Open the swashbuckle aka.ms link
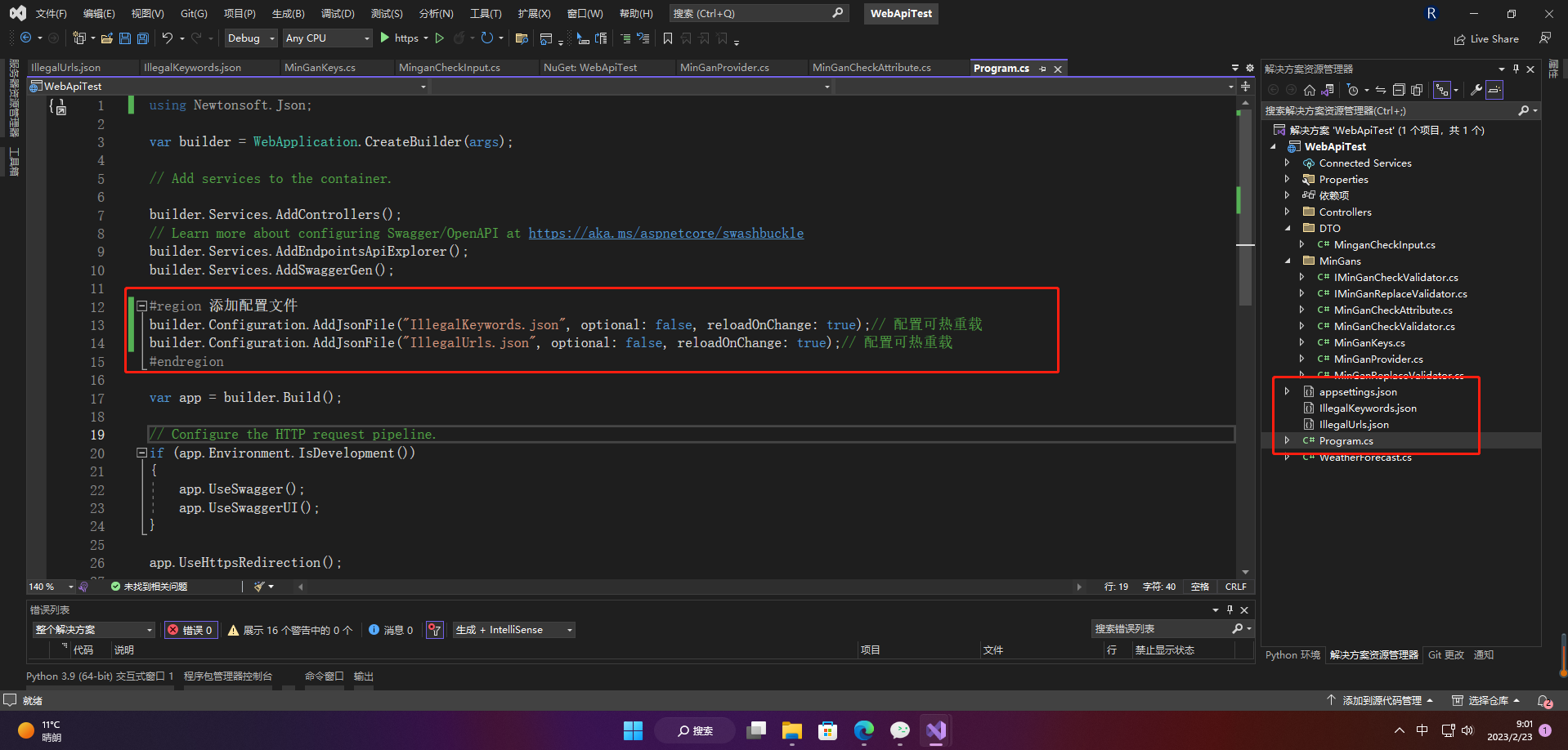 (x=665, y=234)
